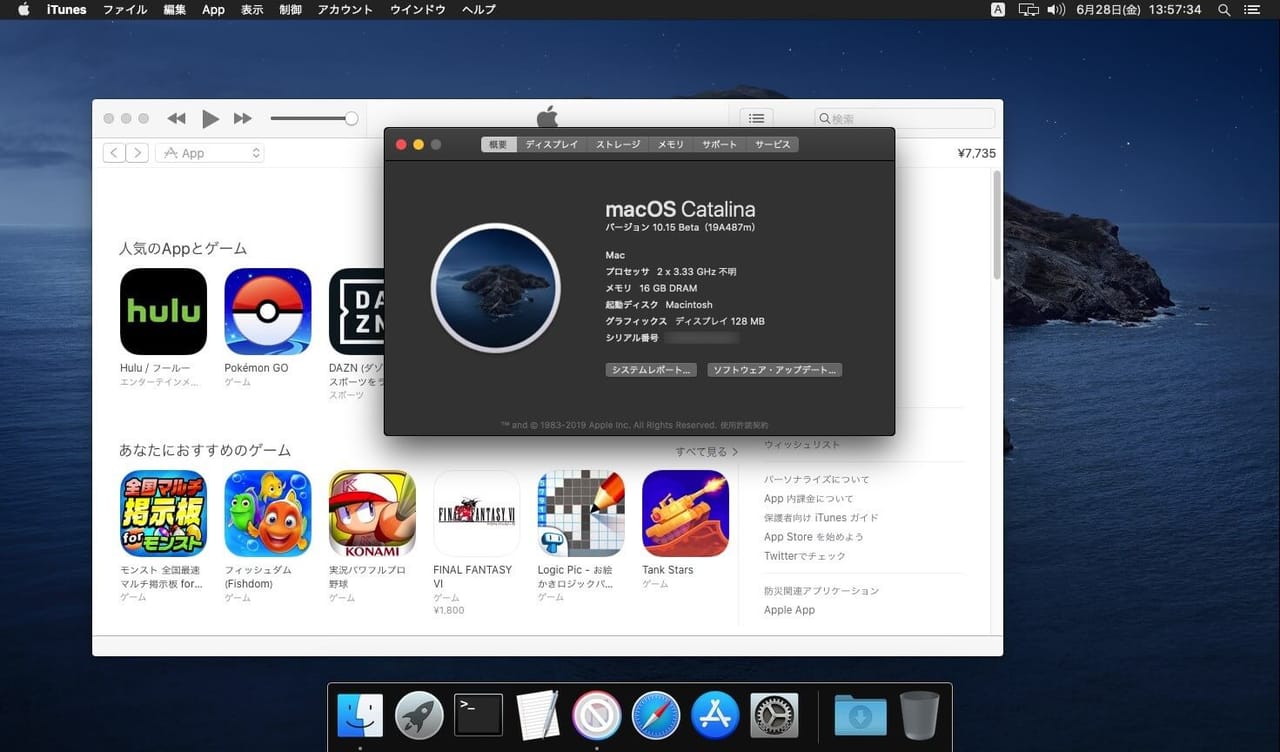Click the fast-forward playback icon
Screen dimensions: 1280x752
(x=243, y=118)
